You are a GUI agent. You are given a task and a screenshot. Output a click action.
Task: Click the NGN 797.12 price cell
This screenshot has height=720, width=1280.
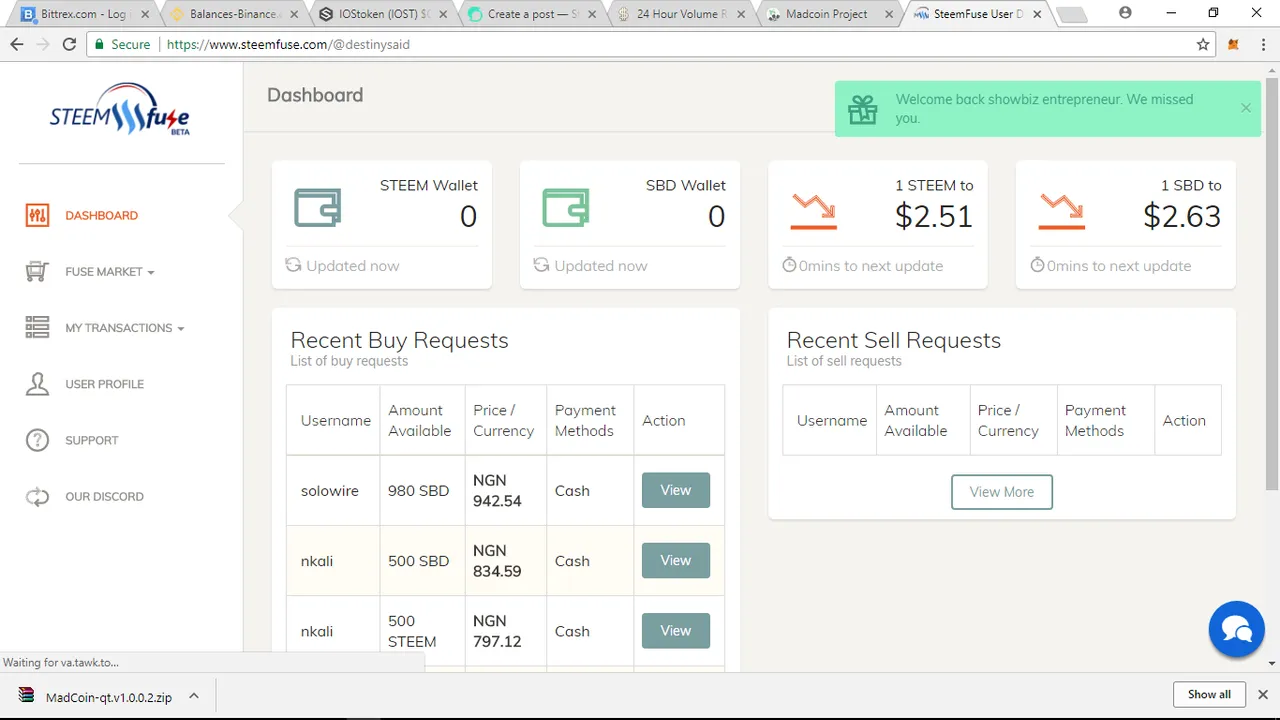click(506, 631)
